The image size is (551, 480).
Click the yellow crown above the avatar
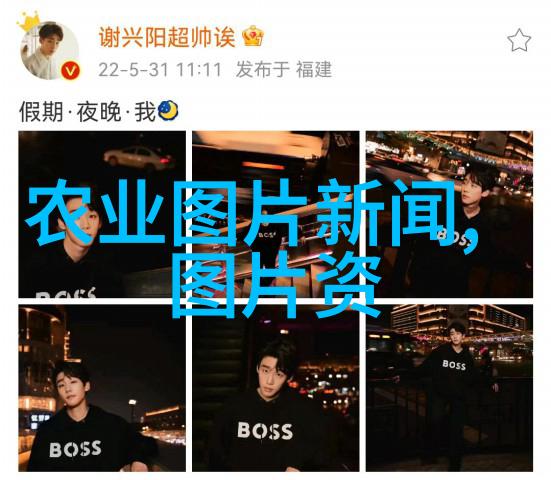(29, 22)
